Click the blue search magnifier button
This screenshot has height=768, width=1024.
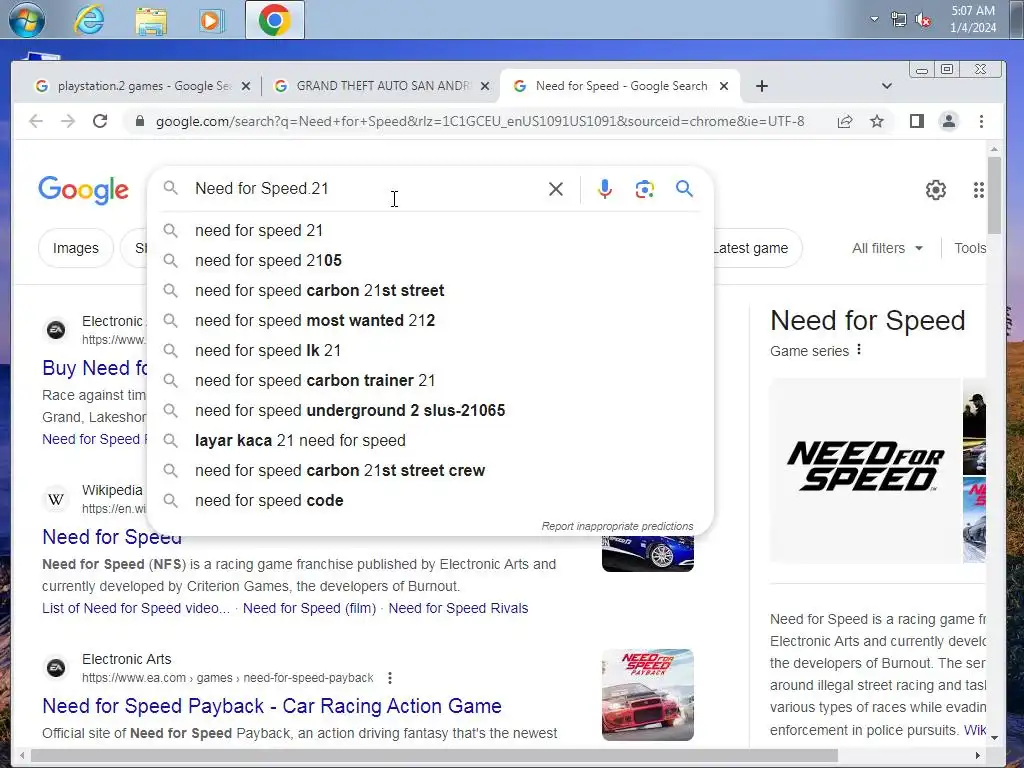tap(684, 189)
